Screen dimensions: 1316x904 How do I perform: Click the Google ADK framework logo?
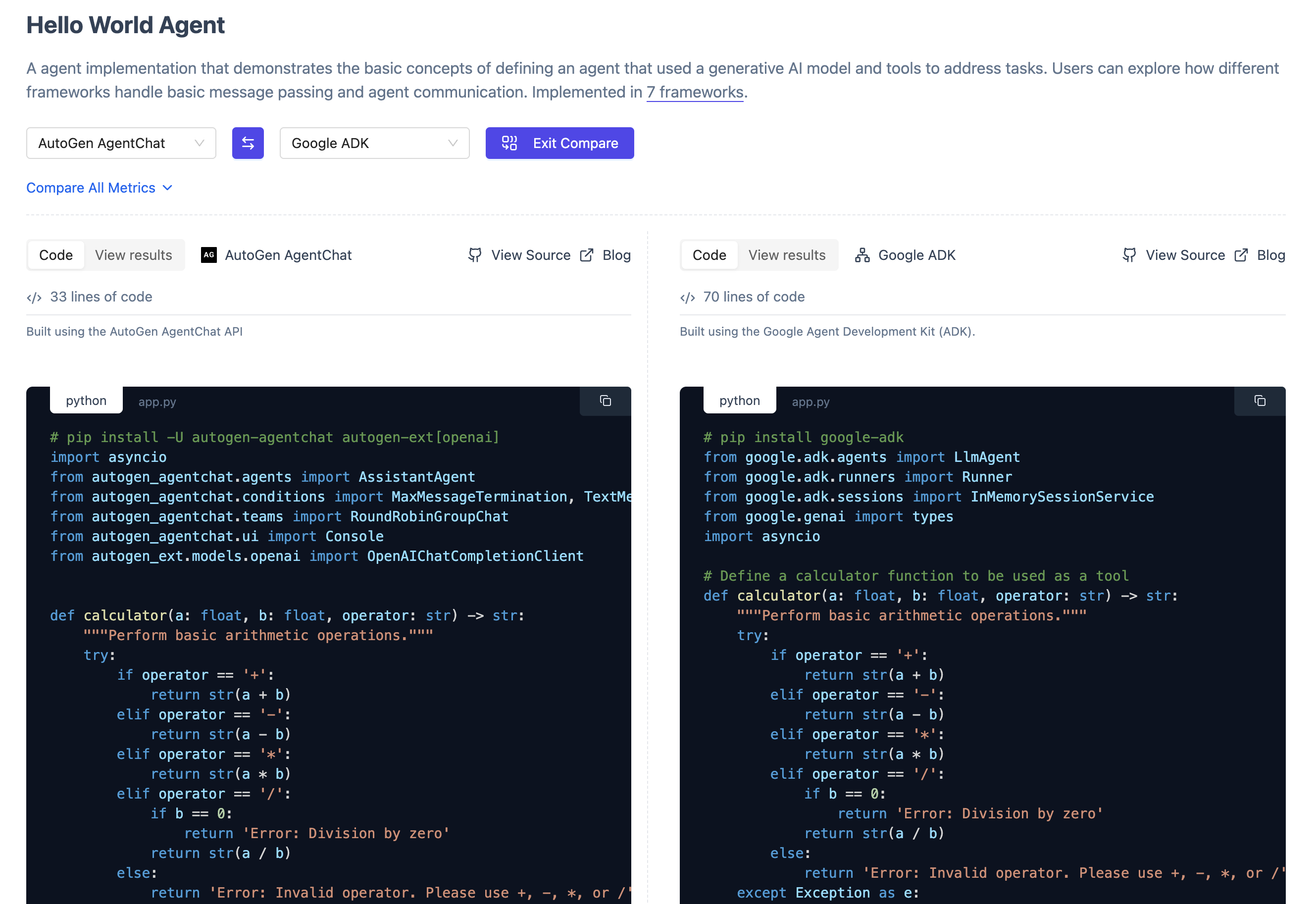(x=861, y=255)
